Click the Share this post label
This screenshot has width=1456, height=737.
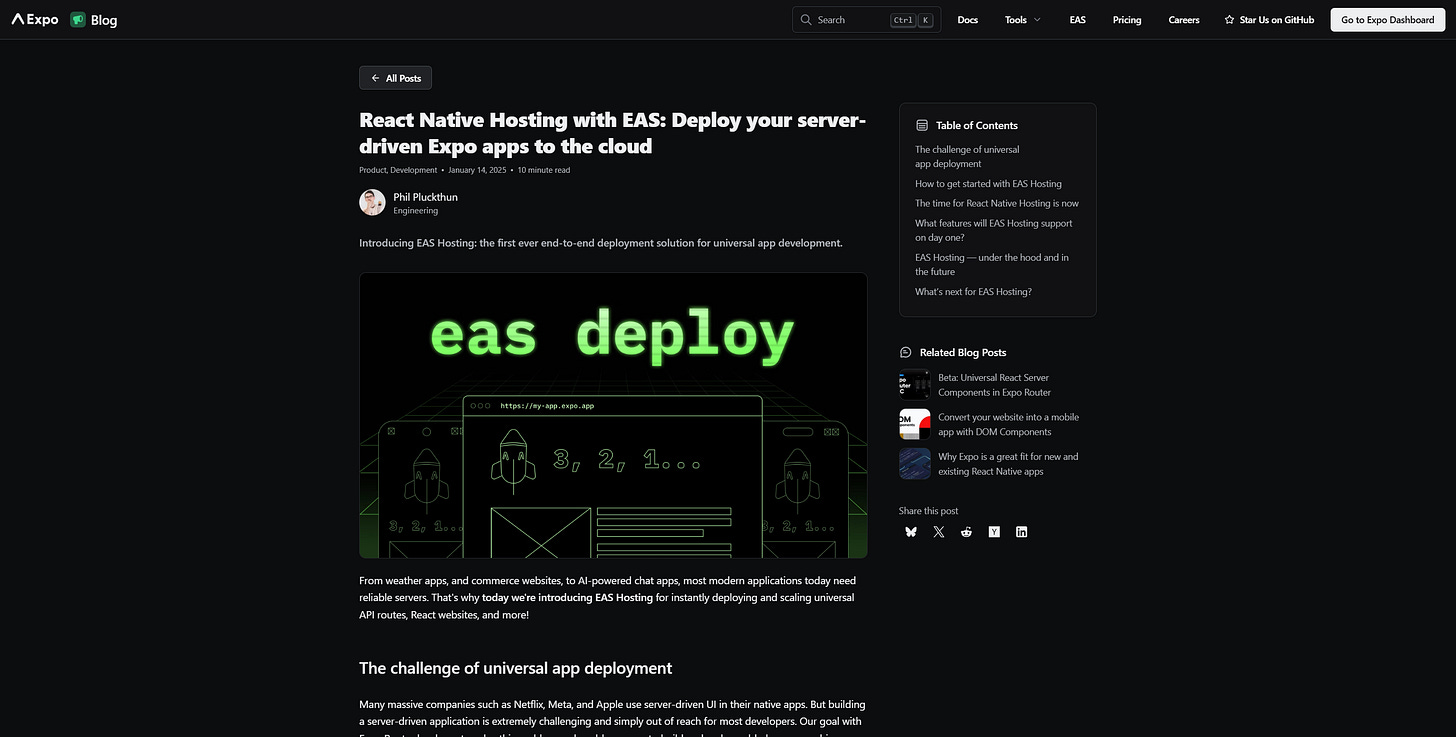(x=928, y=511)
